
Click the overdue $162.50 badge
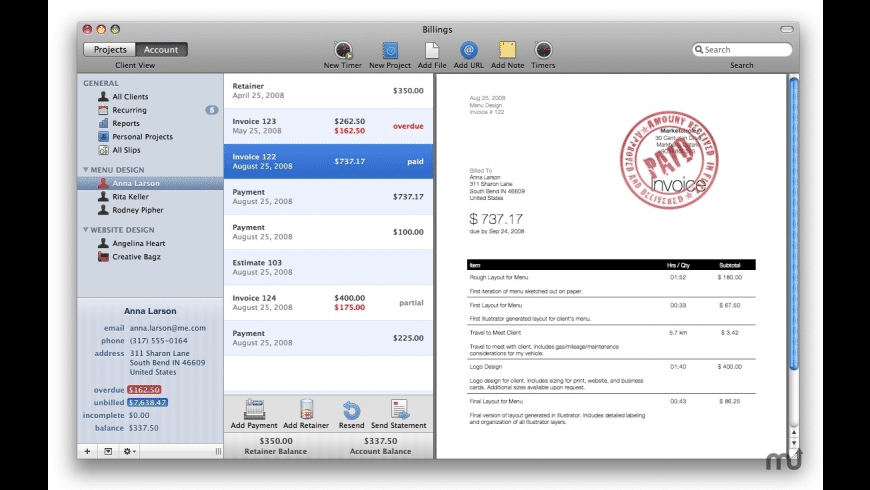(144, 390)
